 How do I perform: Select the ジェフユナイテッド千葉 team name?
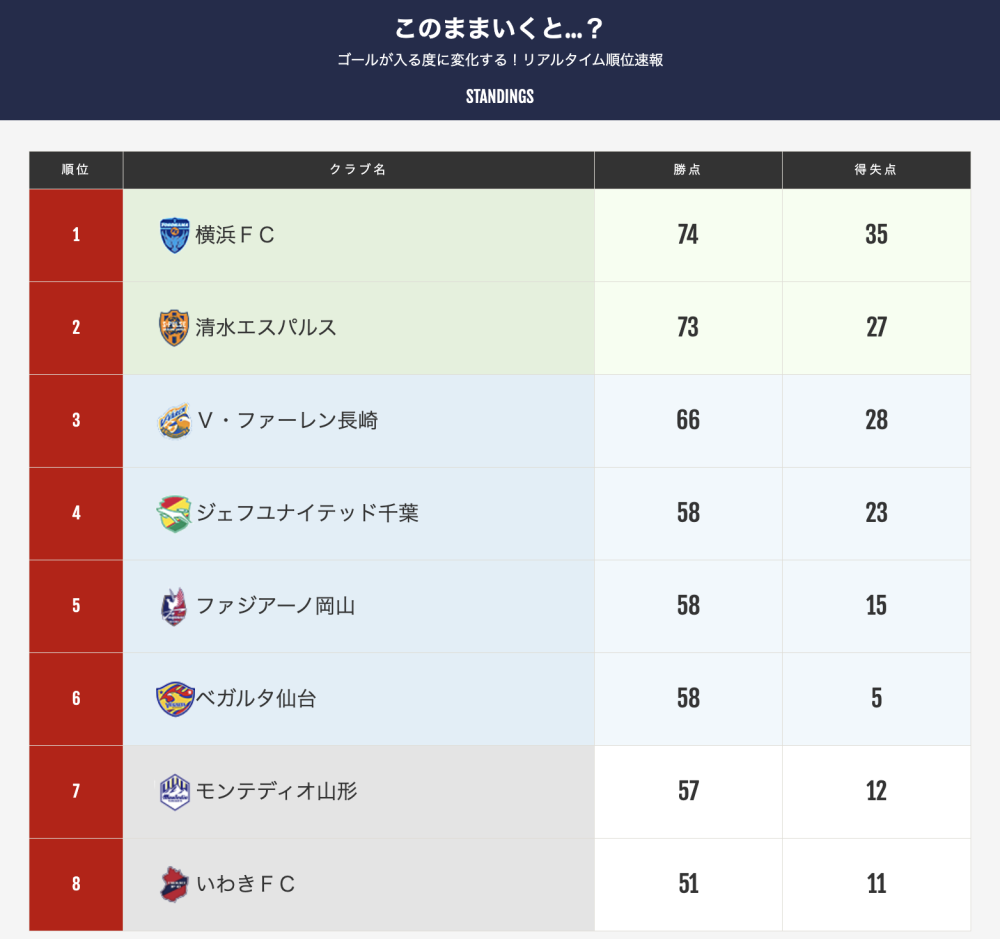(x=307, y=514)
